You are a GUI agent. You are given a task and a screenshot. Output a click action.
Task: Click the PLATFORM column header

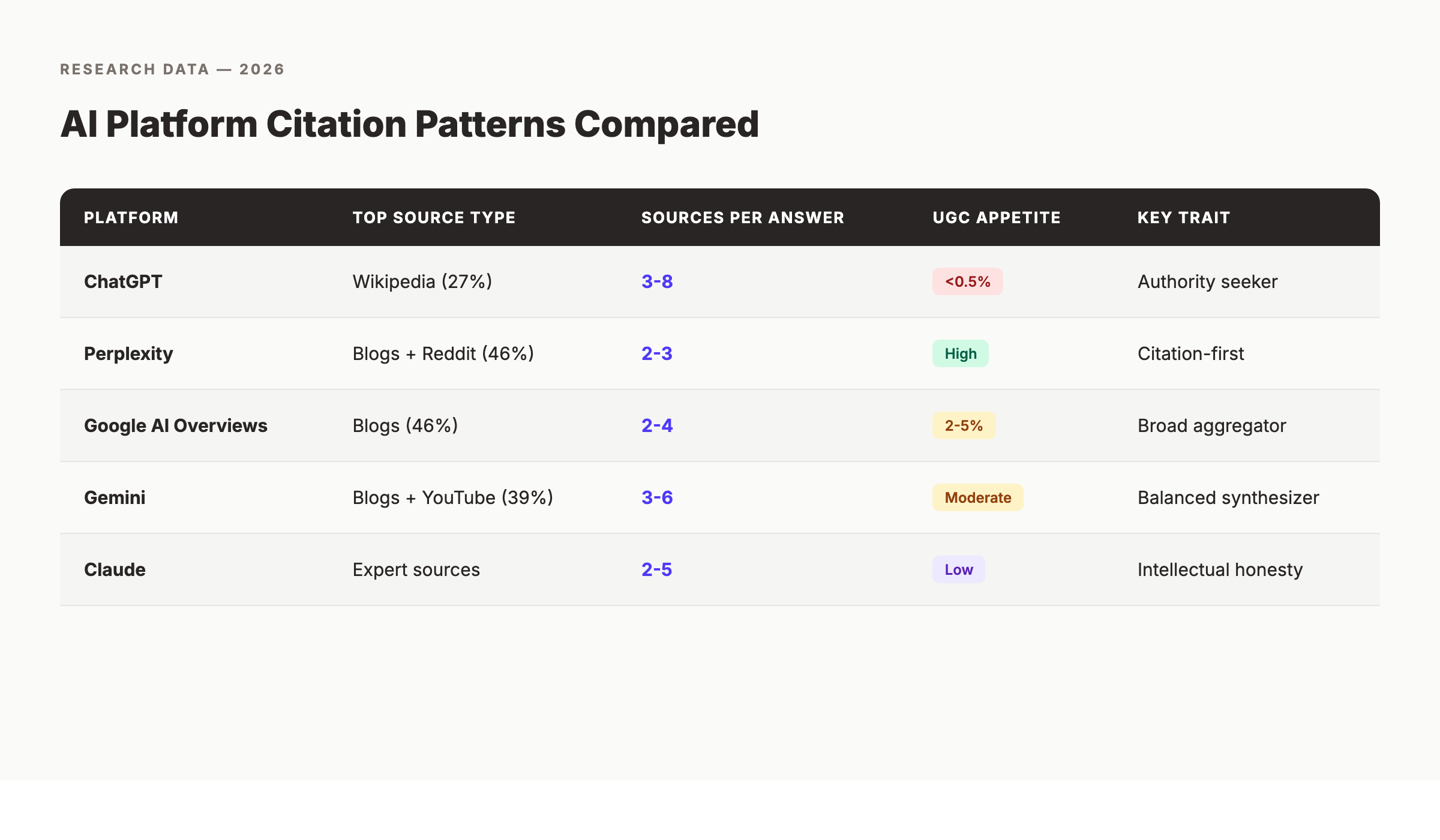(131, 217)
